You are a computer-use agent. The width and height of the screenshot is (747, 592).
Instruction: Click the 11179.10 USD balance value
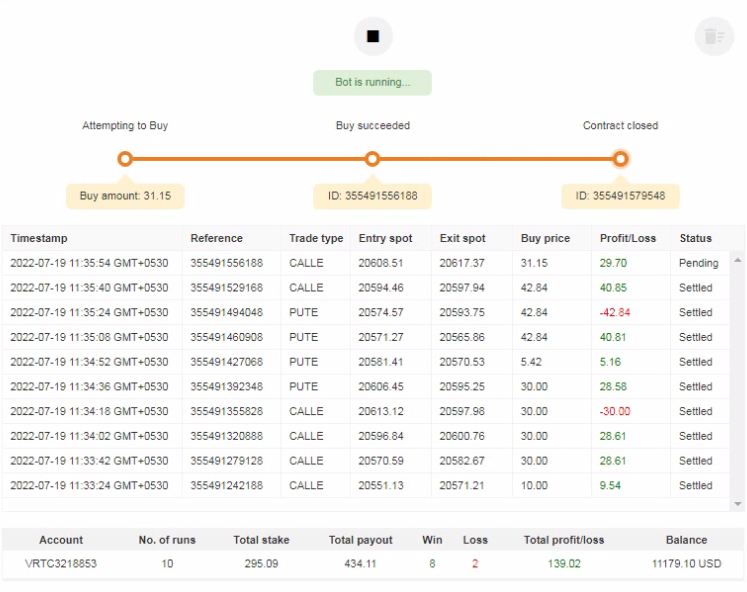pos(686,564)
